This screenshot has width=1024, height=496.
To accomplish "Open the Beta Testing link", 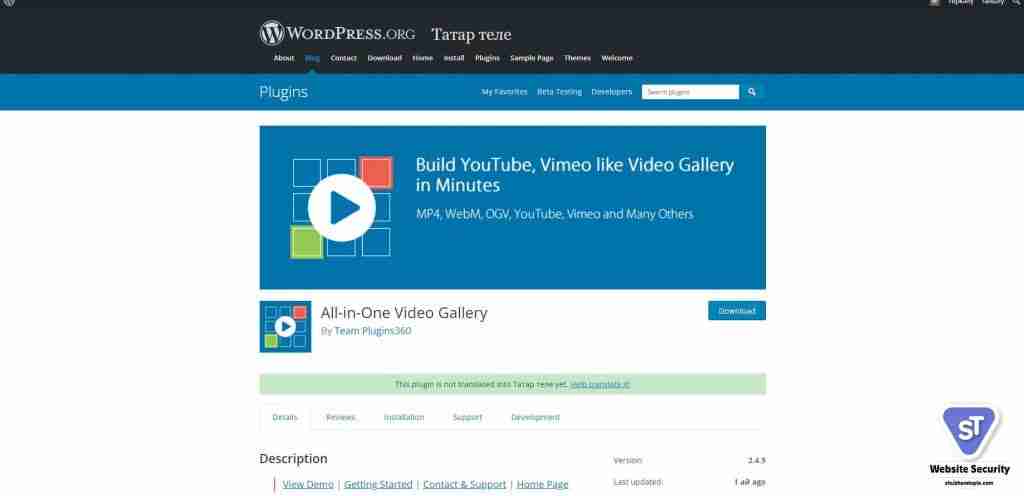I will [x=559, y=92].
